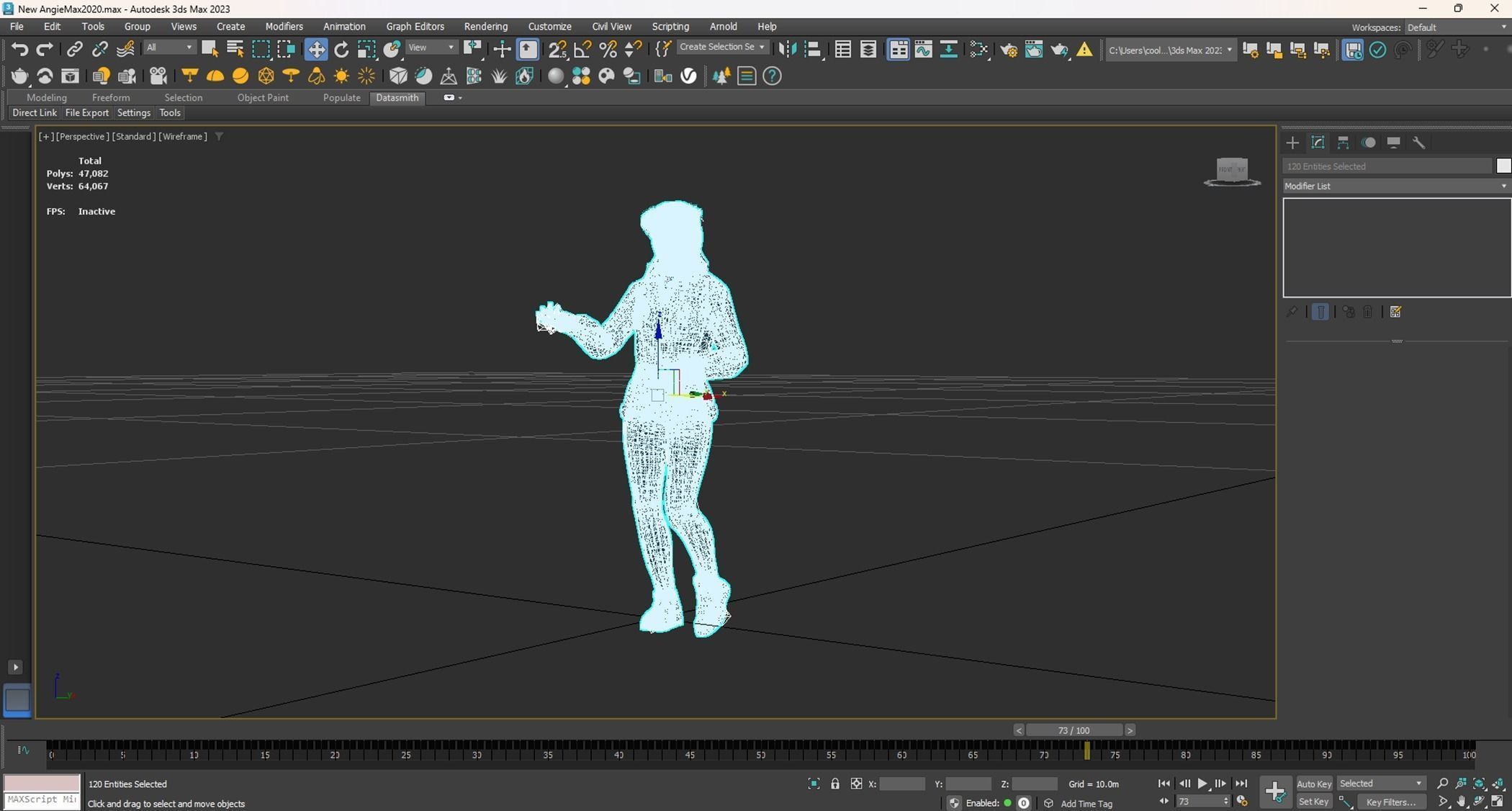
Task: Click the Undo arrow icon
Action: [19, 49]
